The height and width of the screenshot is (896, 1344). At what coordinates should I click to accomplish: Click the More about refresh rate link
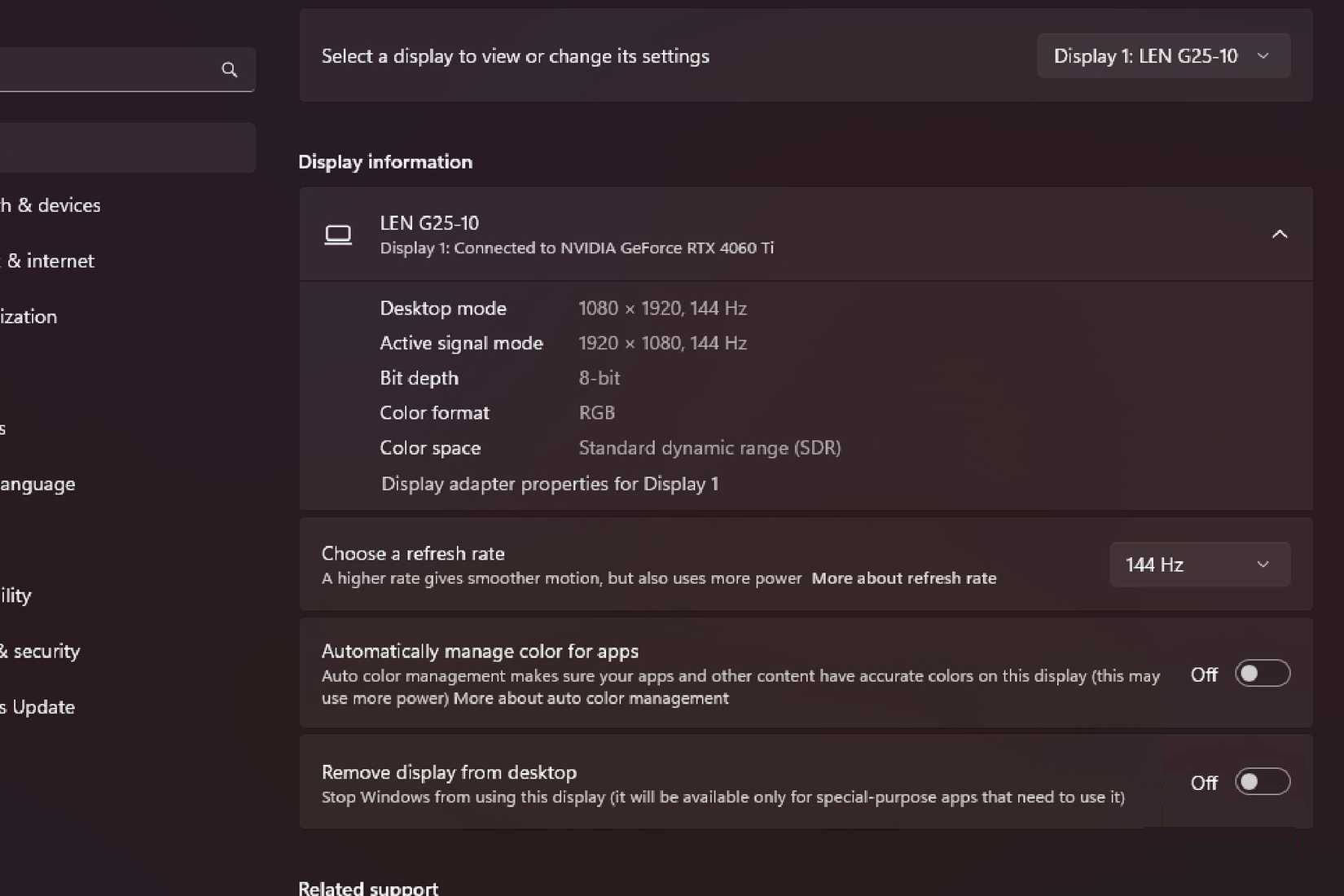pyautogui.click(x=904, y=578)
